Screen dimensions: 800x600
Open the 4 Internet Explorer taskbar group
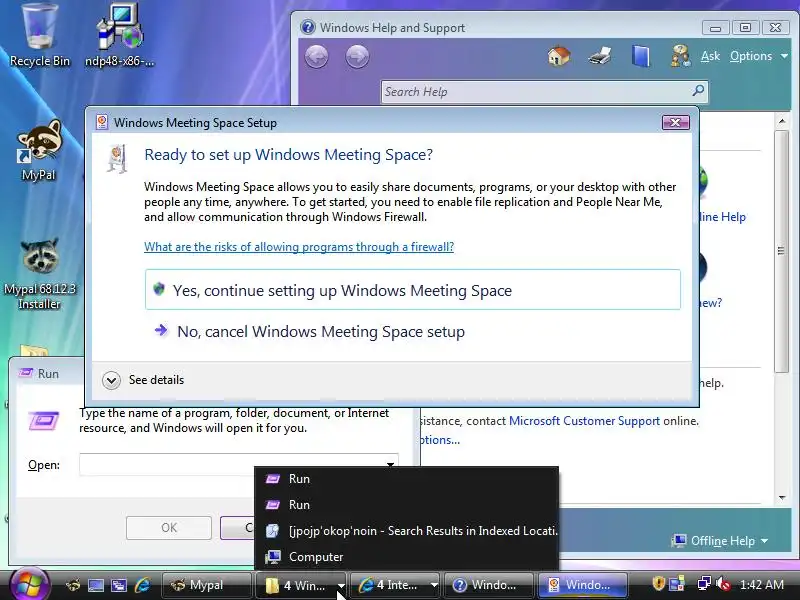pyautogui.click(x=396, y=585)
